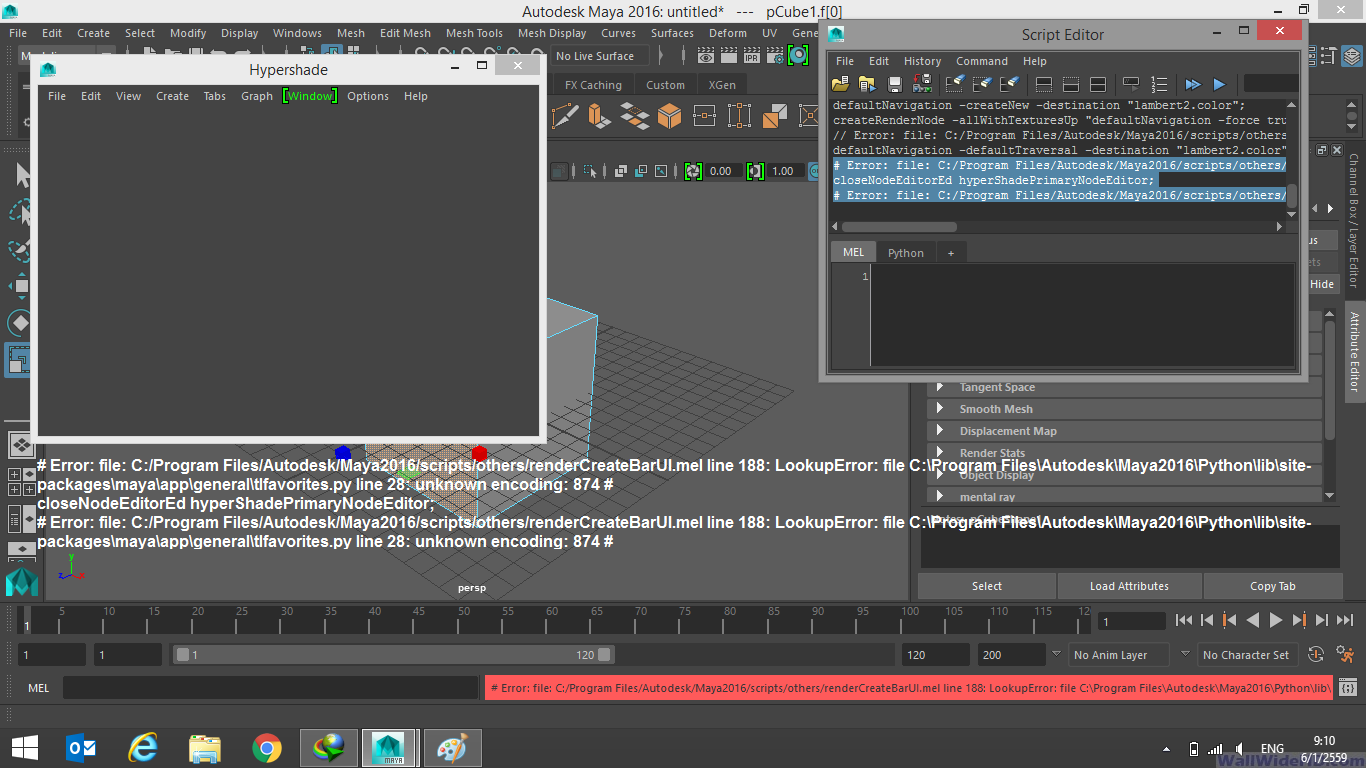
Task: Go to end of playback range
Action: click(x=1345, y=620)
